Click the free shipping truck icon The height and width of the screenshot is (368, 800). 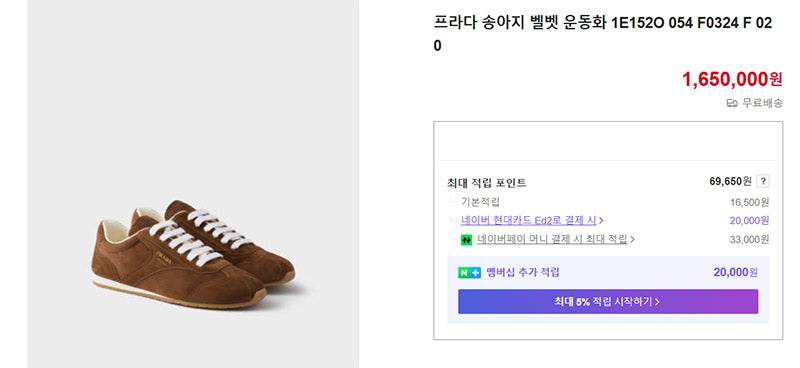[x=732, y=104]
